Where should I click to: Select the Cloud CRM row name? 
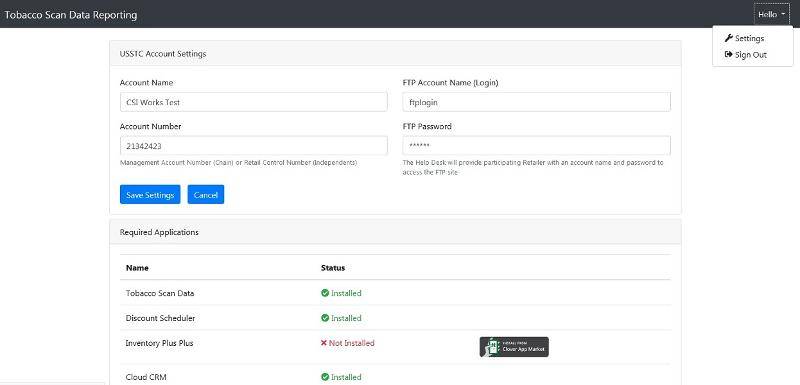(x=146, y=377)
